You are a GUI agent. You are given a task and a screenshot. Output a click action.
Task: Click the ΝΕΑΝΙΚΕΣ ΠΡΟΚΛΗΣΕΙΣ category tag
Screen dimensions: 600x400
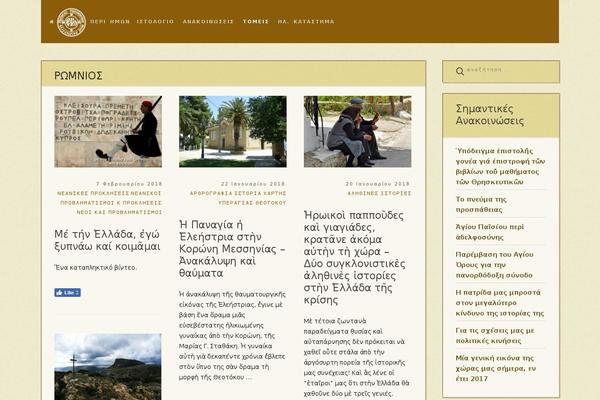[x=93, y=194]
